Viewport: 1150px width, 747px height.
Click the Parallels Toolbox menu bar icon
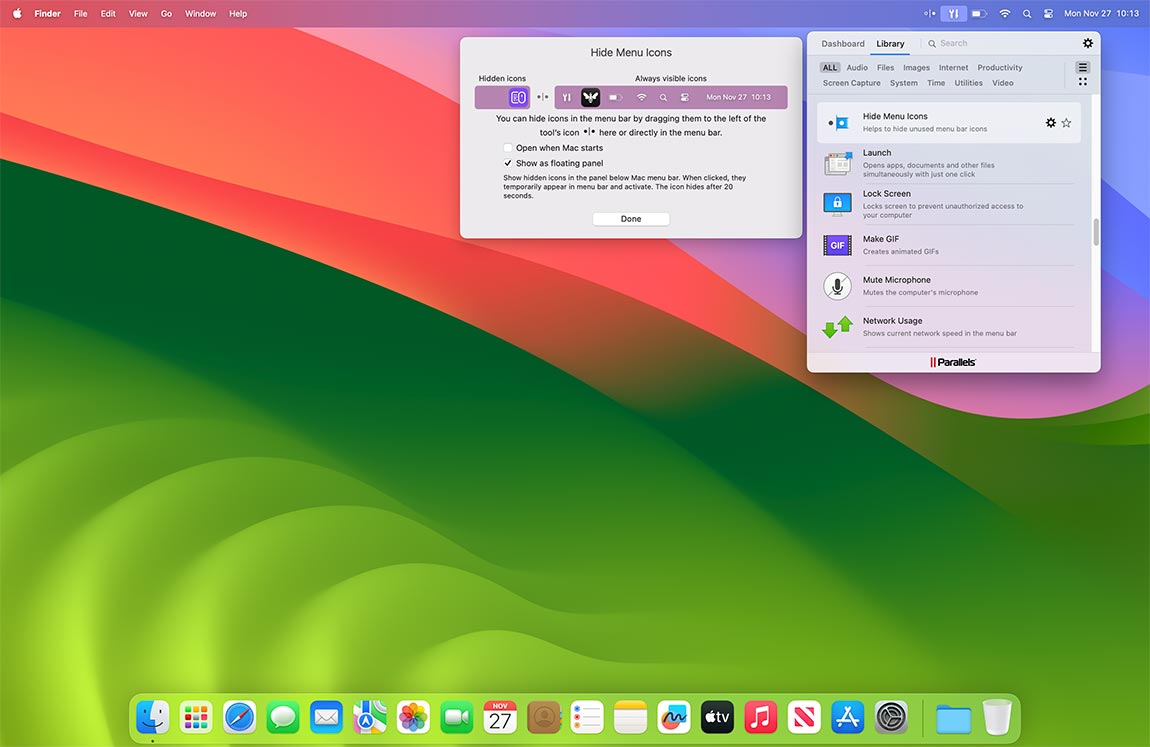(951, 13)
